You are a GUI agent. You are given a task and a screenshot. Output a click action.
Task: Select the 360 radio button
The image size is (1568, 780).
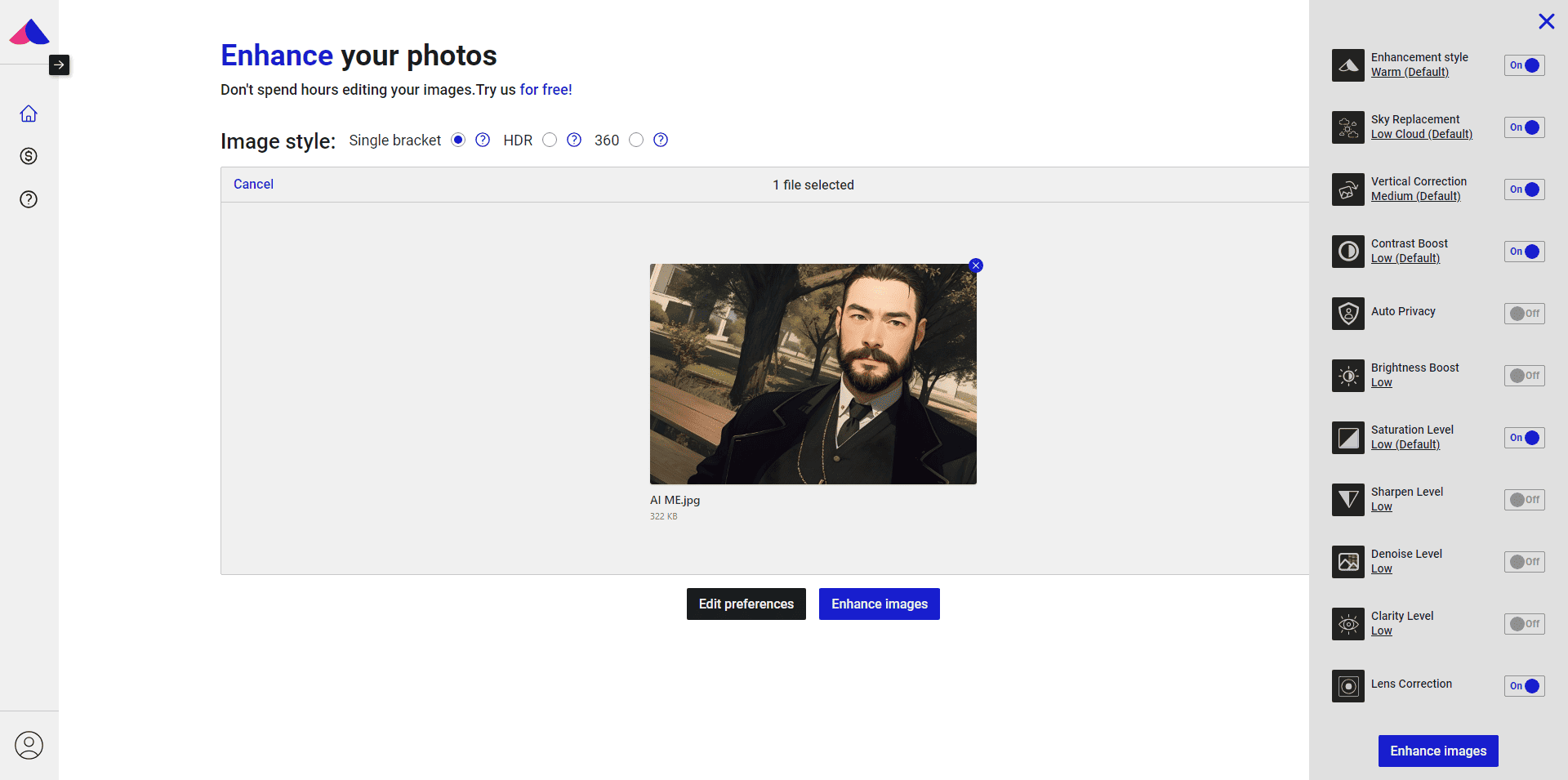636,140
